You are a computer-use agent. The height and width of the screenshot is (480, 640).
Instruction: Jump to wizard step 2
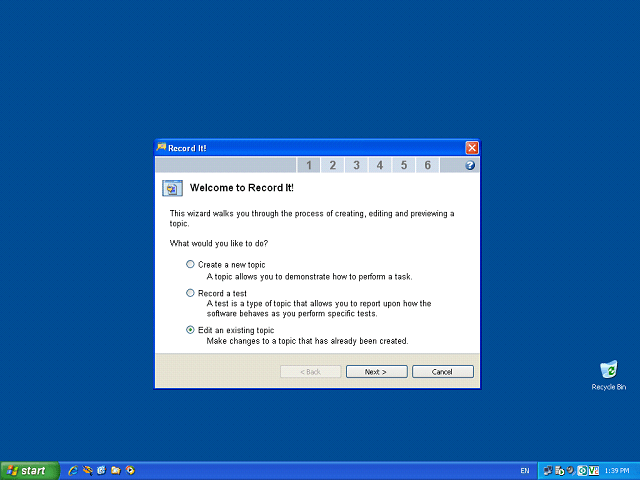click(332, 165)
